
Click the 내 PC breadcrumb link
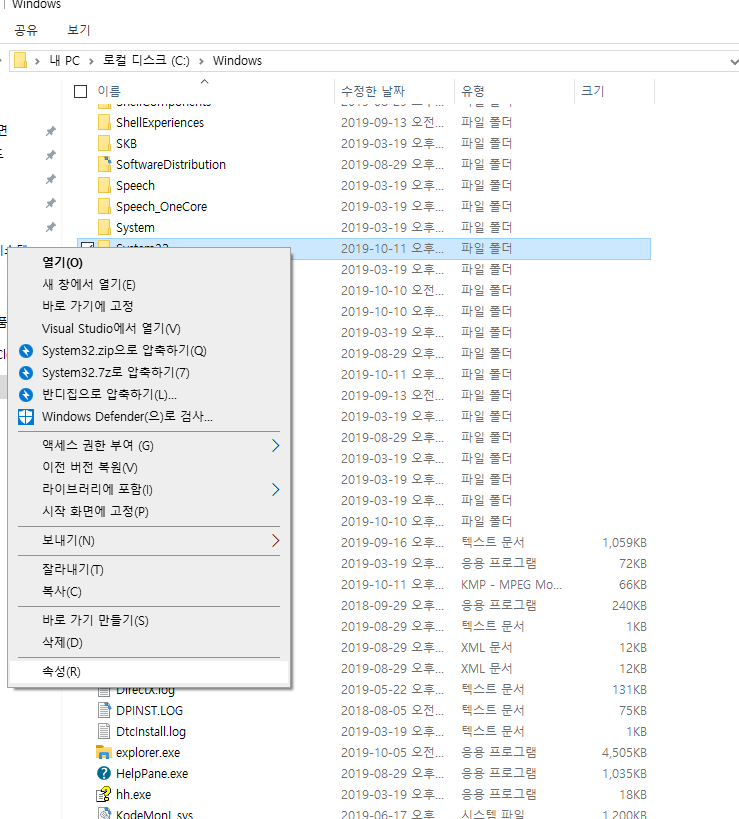coord(65,61)
